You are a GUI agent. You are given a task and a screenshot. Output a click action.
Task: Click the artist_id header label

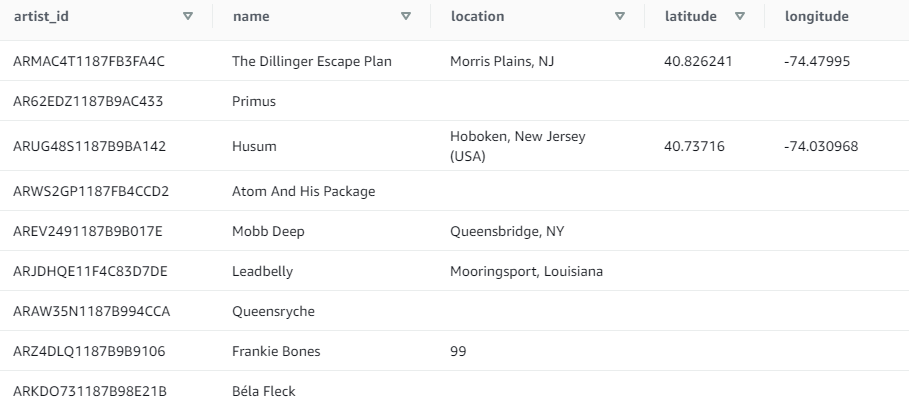click(41, 16)
